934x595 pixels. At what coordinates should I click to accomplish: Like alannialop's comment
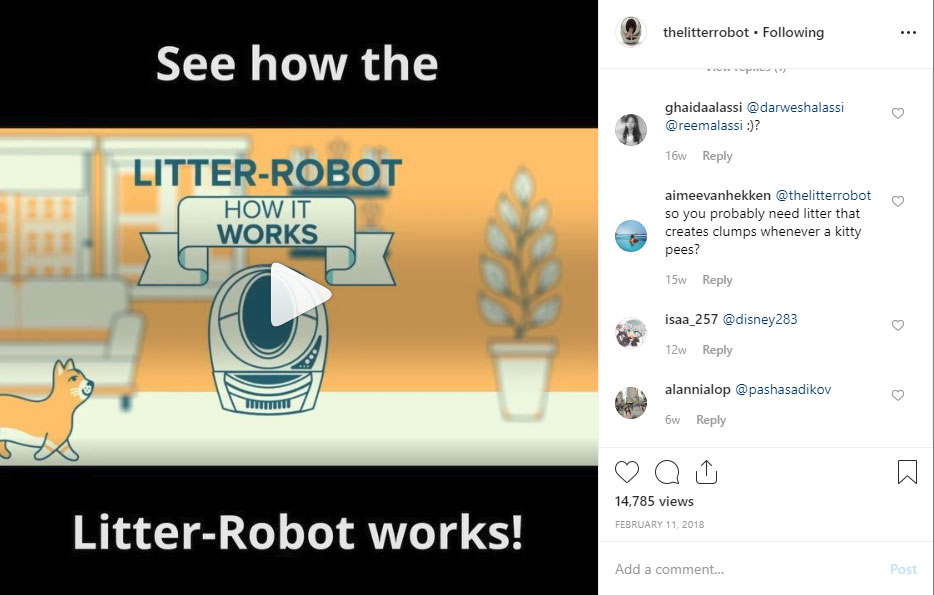898,395
